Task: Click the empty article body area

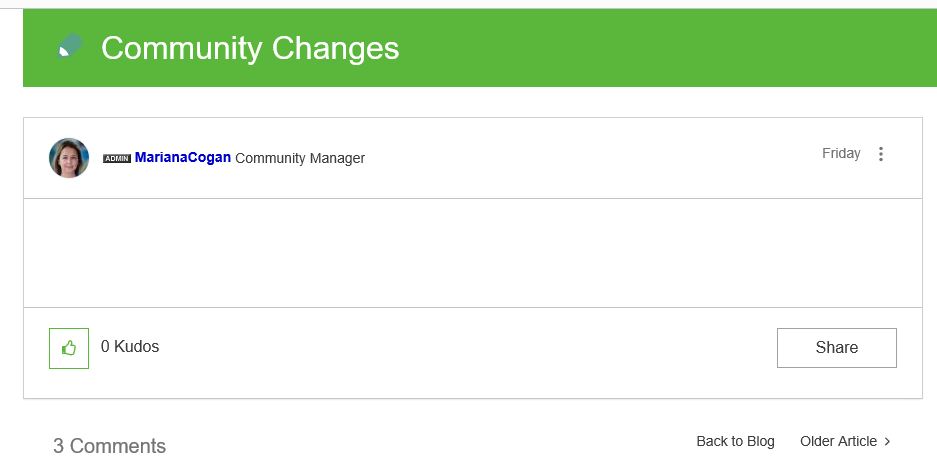Action: [472, 253]
